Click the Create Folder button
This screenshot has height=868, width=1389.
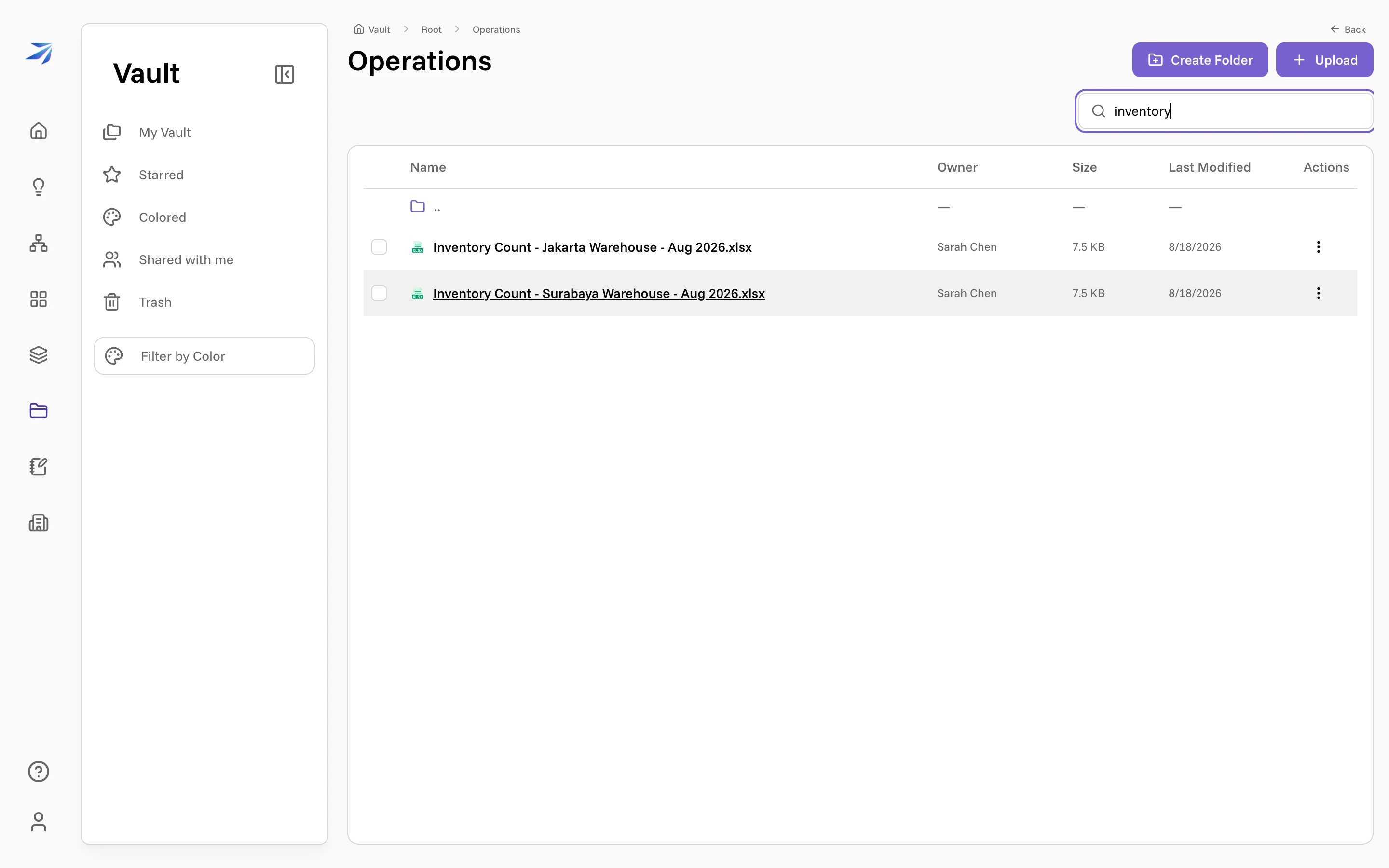(1200, 60)
